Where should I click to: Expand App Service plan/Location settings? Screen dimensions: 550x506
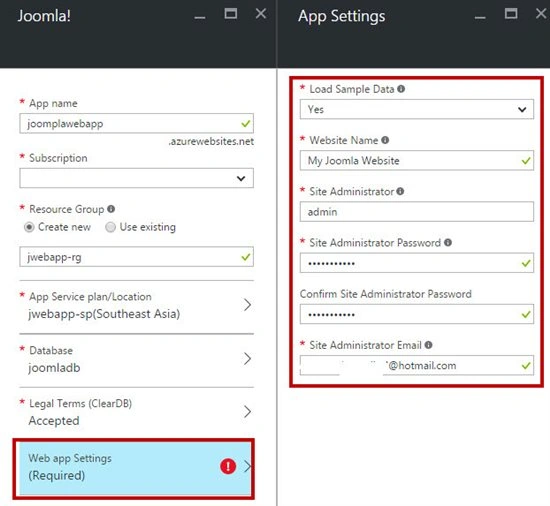click(x=136, y=305)
